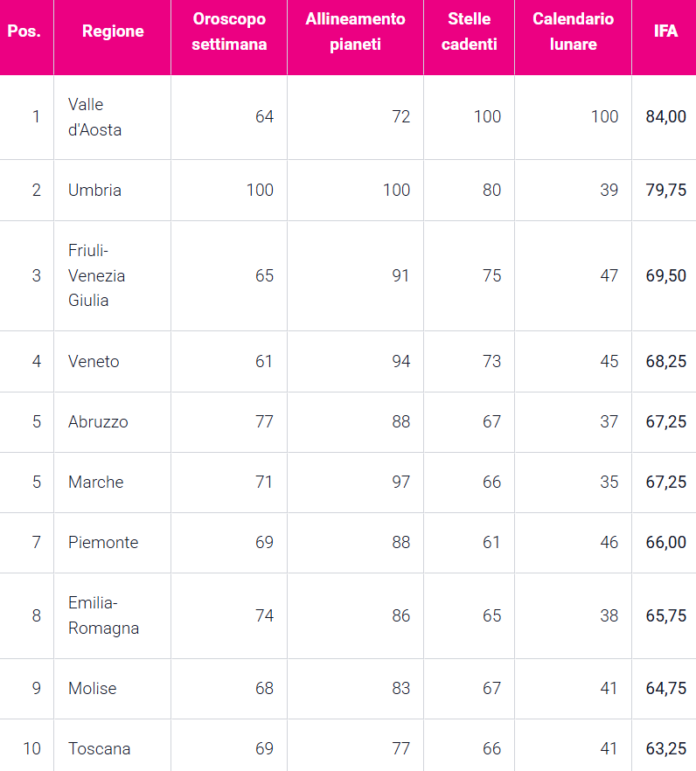Click the Veneto region cell

pos(94,361)
